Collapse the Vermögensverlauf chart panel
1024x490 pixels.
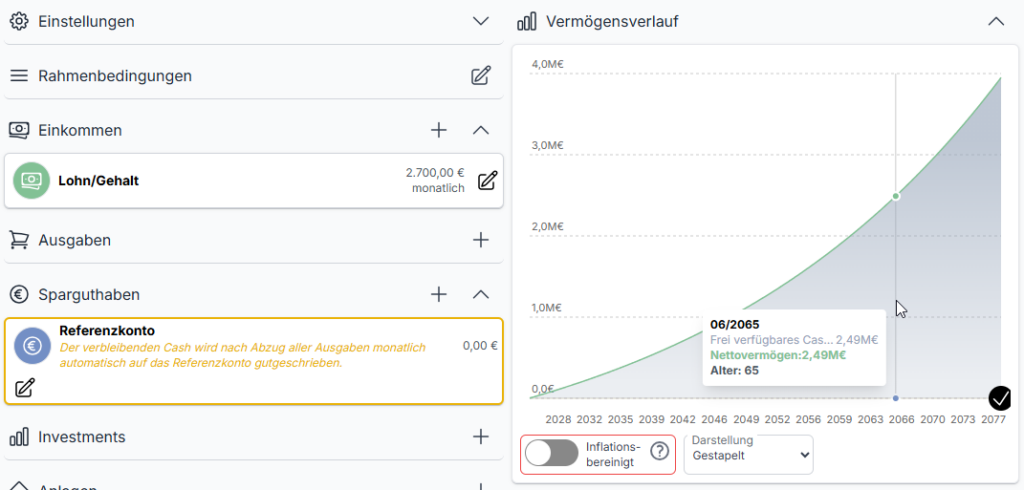coord(996,22)
